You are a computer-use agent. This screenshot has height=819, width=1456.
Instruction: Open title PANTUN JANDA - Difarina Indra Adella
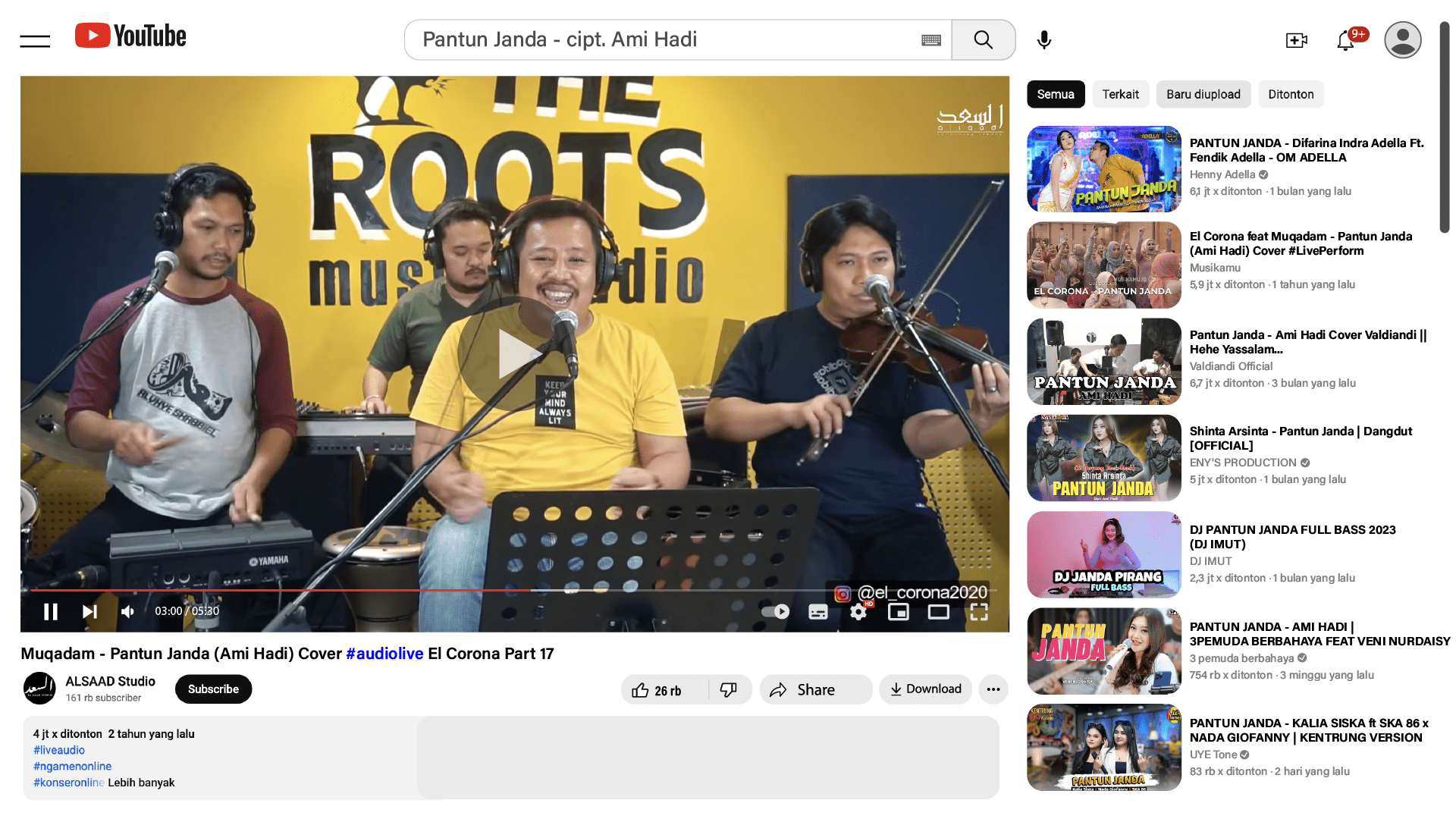pyautogui.click(x=1307, y=150)
